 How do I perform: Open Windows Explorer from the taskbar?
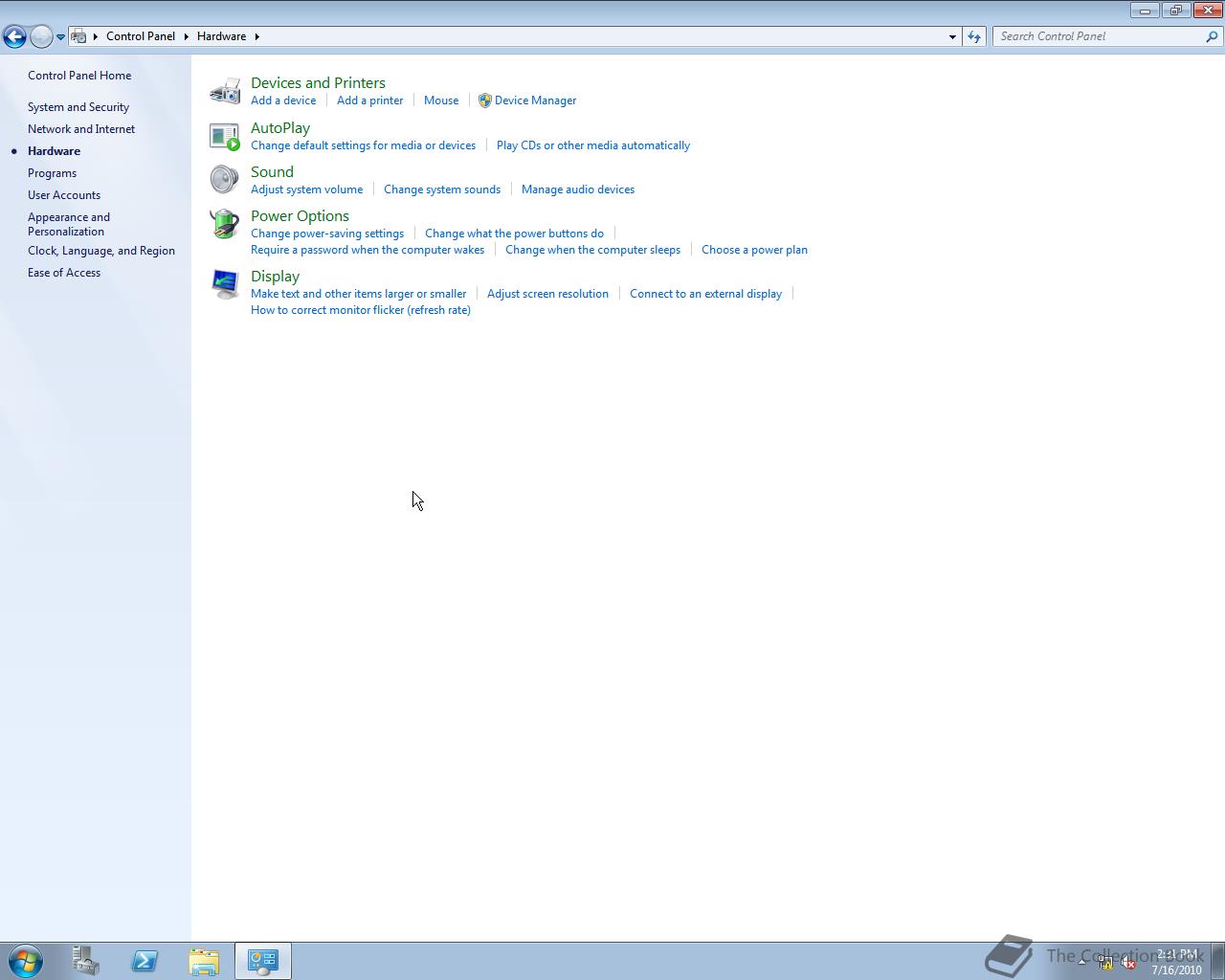tap(204, 961)
